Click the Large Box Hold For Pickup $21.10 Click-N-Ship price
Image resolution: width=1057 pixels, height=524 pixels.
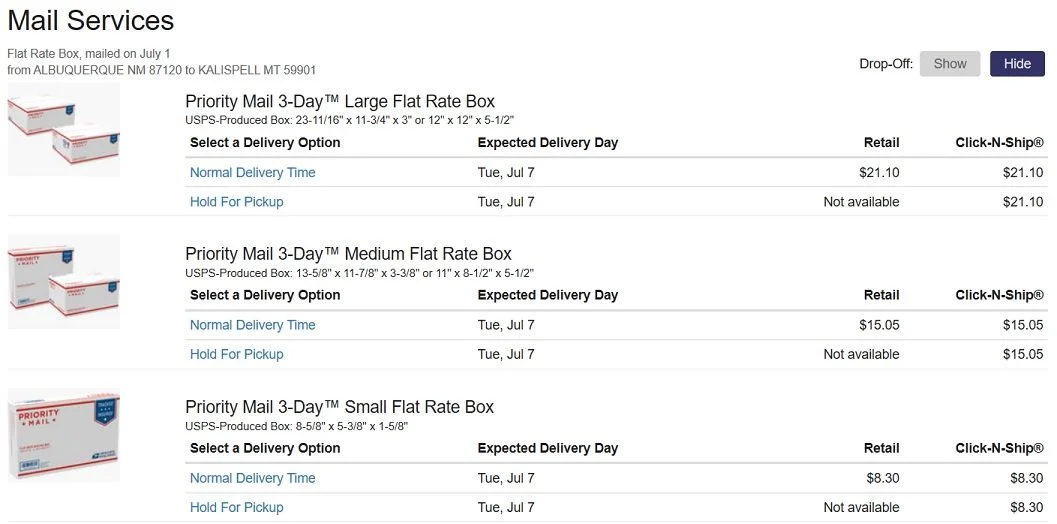tap(1022, 202)
